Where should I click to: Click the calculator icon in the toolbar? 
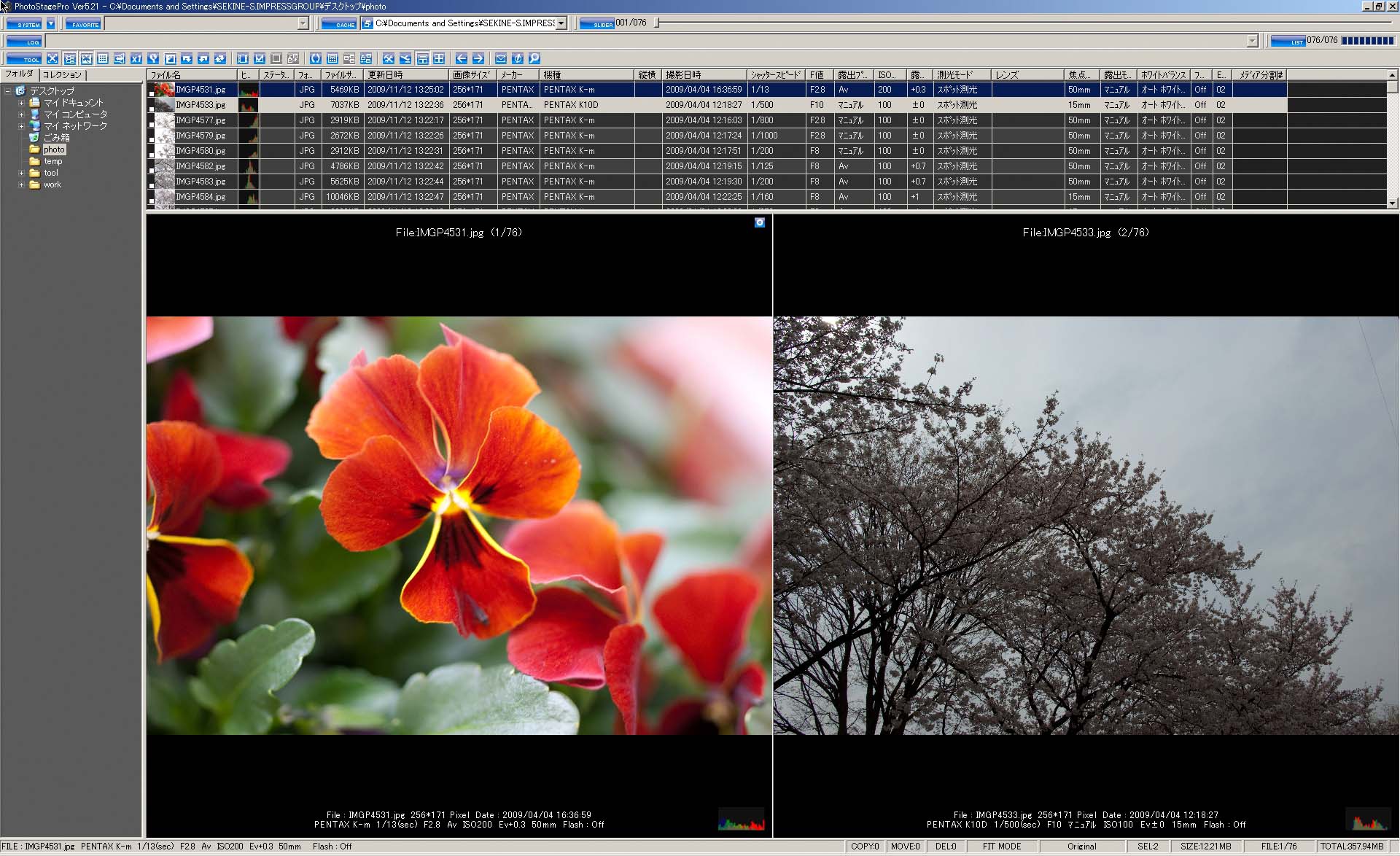click(332, 58)
